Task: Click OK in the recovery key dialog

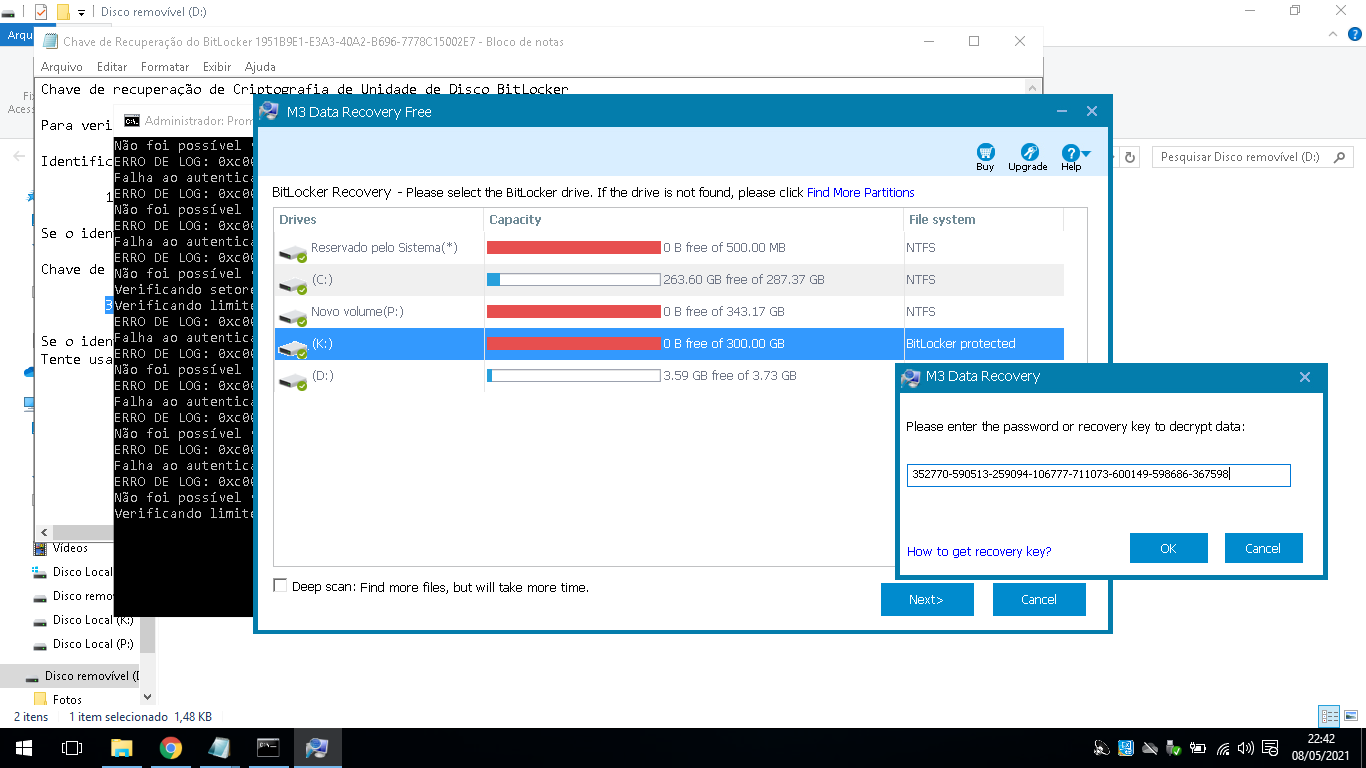Action: (x=1169, y=548)
